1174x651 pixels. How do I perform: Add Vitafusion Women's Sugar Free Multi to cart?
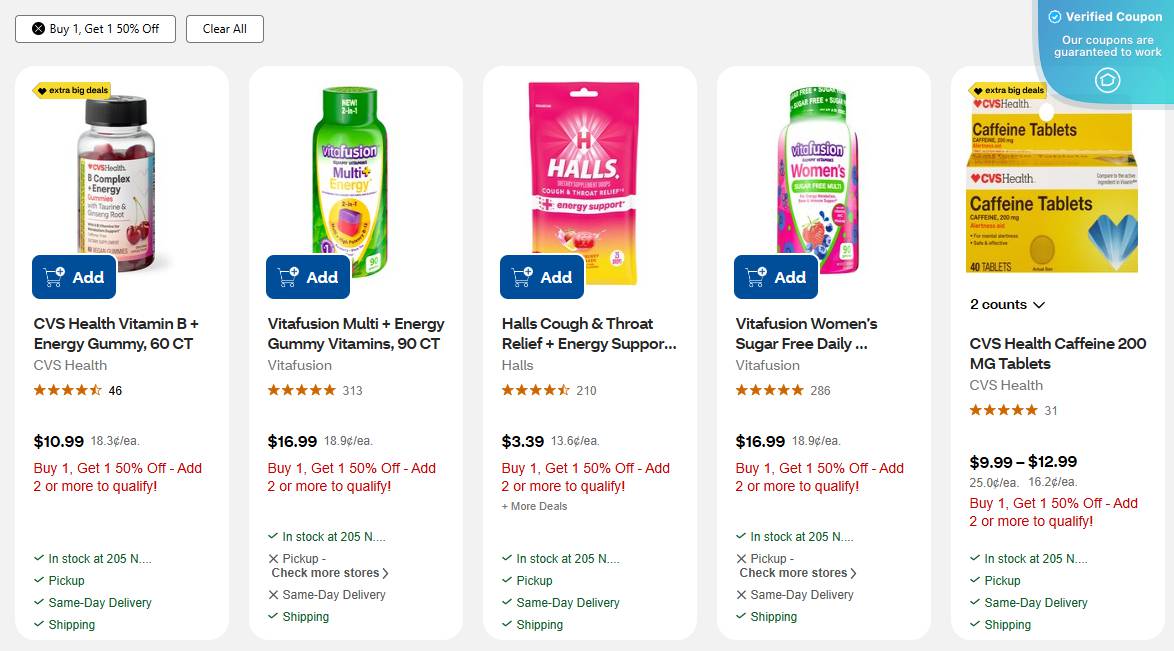[775, 276]
